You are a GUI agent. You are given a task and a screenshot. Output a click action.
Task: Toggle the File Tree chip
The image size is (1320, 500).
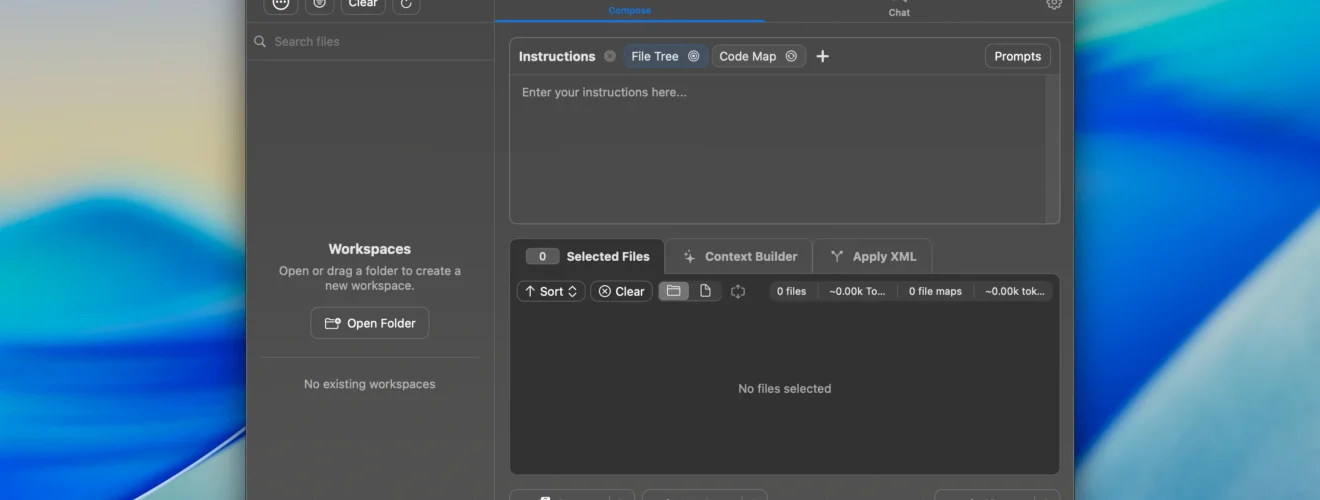tap(666, 57)
